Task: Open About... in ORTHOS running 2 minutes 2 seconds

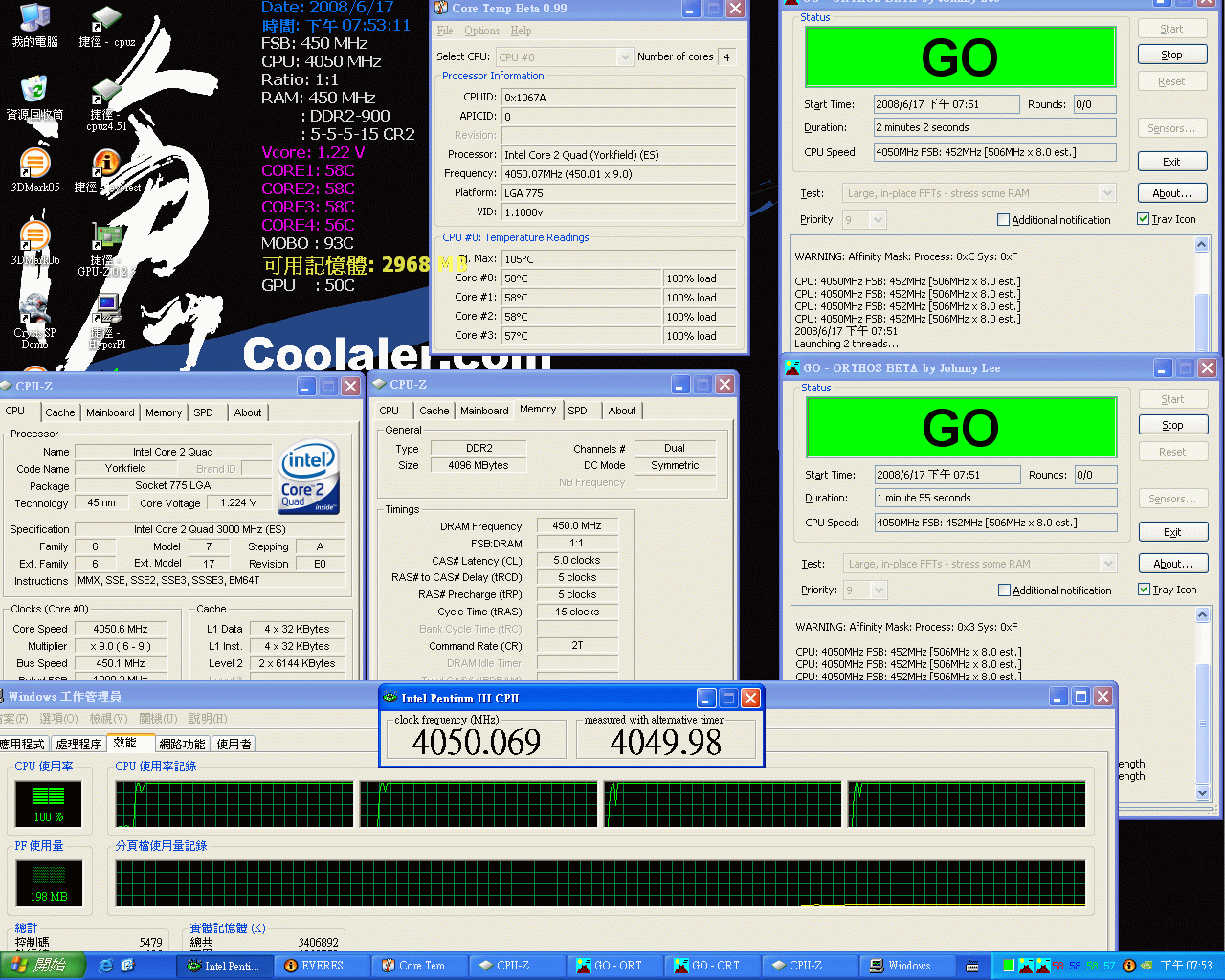Action: 1172,193
